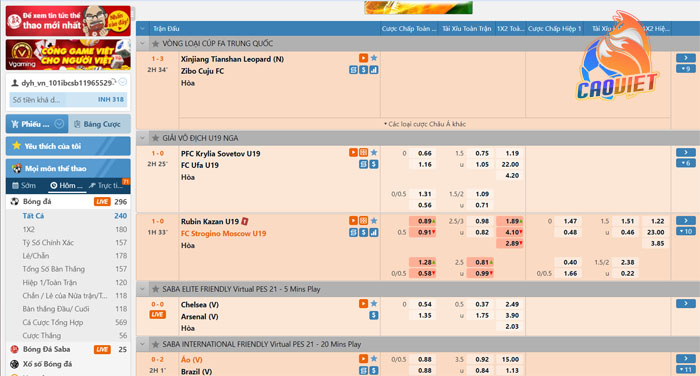Play live stream for Chelsea (V) match
This screenshot has width=700, height=376.
pos(363,304)
